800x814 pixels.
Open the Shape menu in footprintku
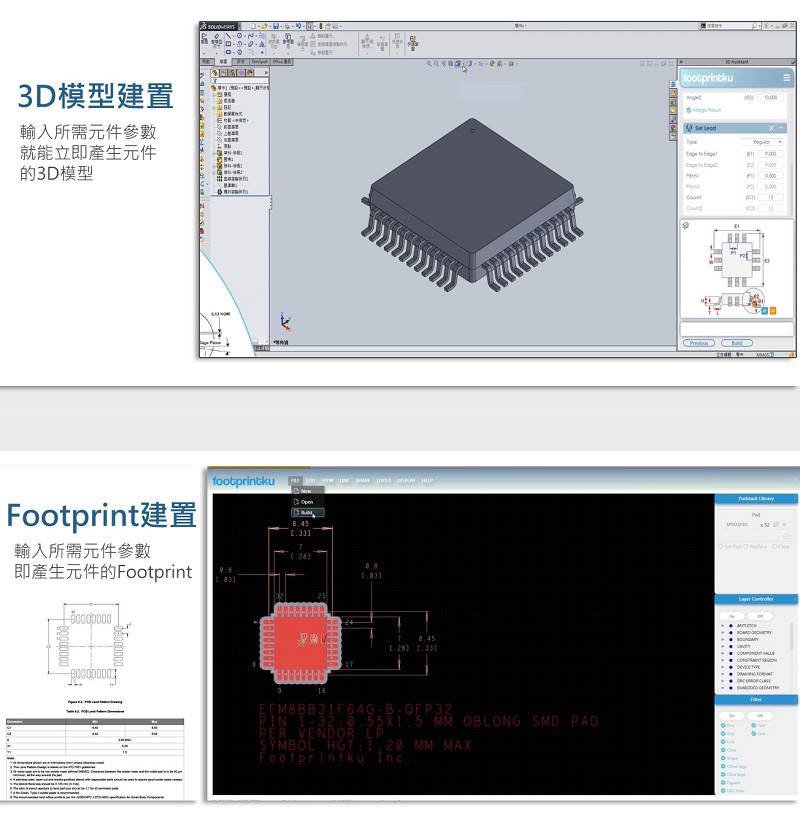click(362, 481)
